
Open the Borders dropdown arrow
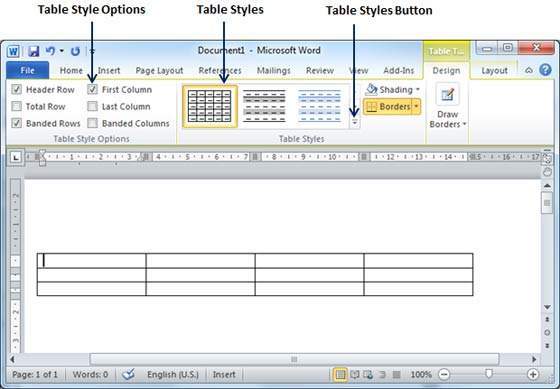pyautogui.click(x=416, y=106)
